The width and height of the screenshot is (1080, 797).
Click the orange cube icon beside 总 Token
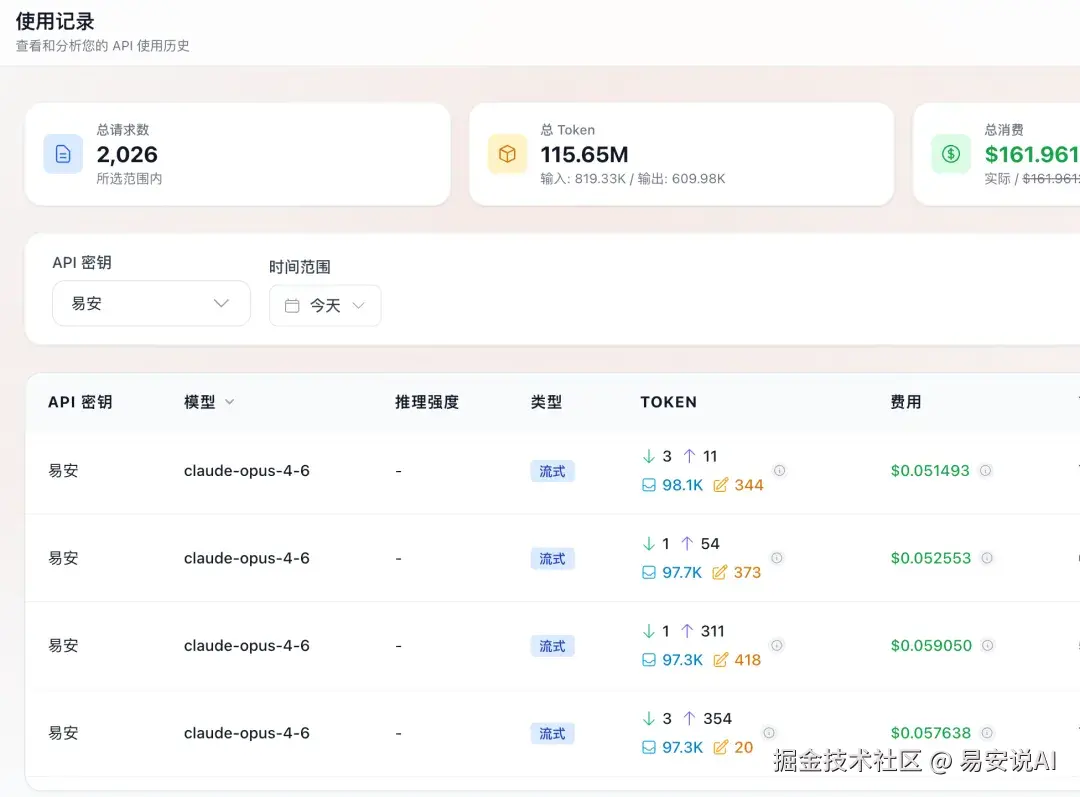(507, 154)
